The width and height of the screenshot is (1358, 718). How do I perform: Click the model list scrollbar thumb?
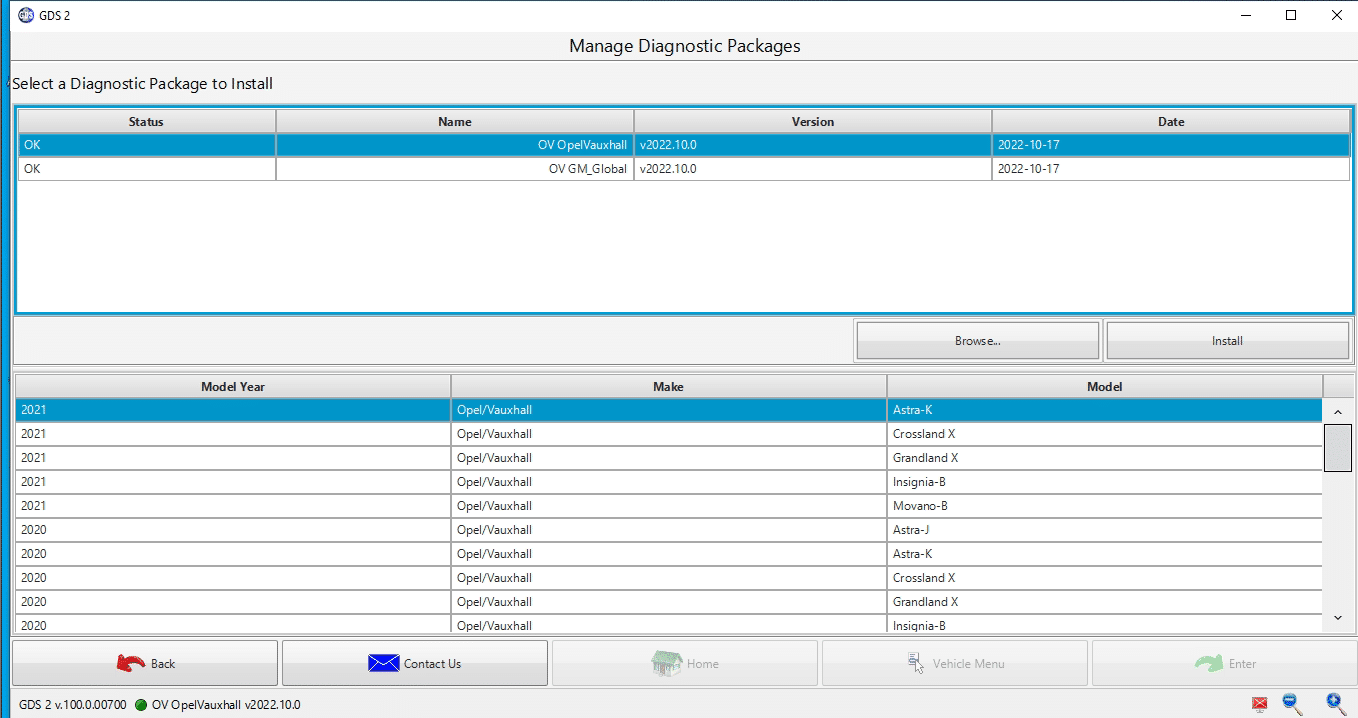[1338, 447]
